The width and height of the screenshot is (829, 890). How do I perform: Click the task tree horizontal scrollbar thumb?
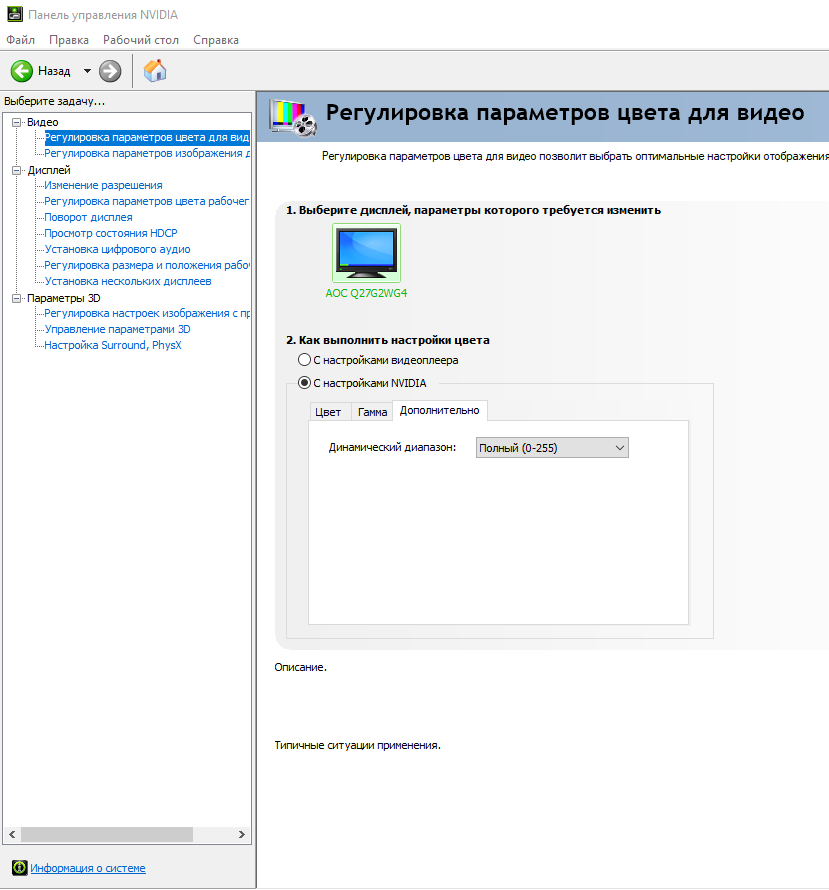coord(107,834)
